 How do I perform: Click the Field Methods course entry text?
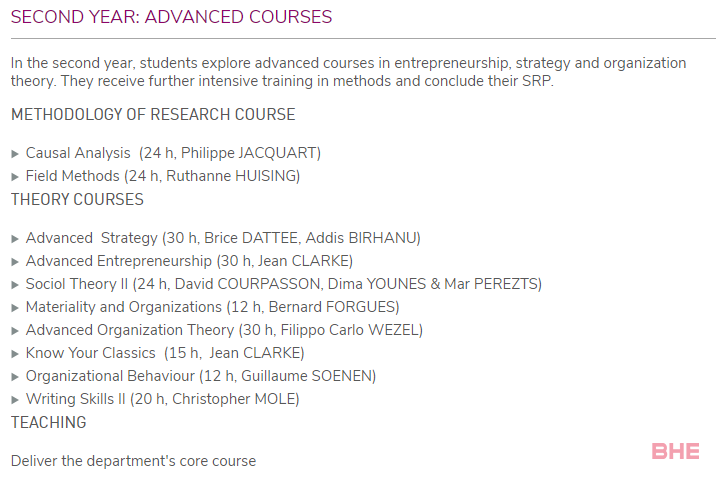(x=163, y=176)
